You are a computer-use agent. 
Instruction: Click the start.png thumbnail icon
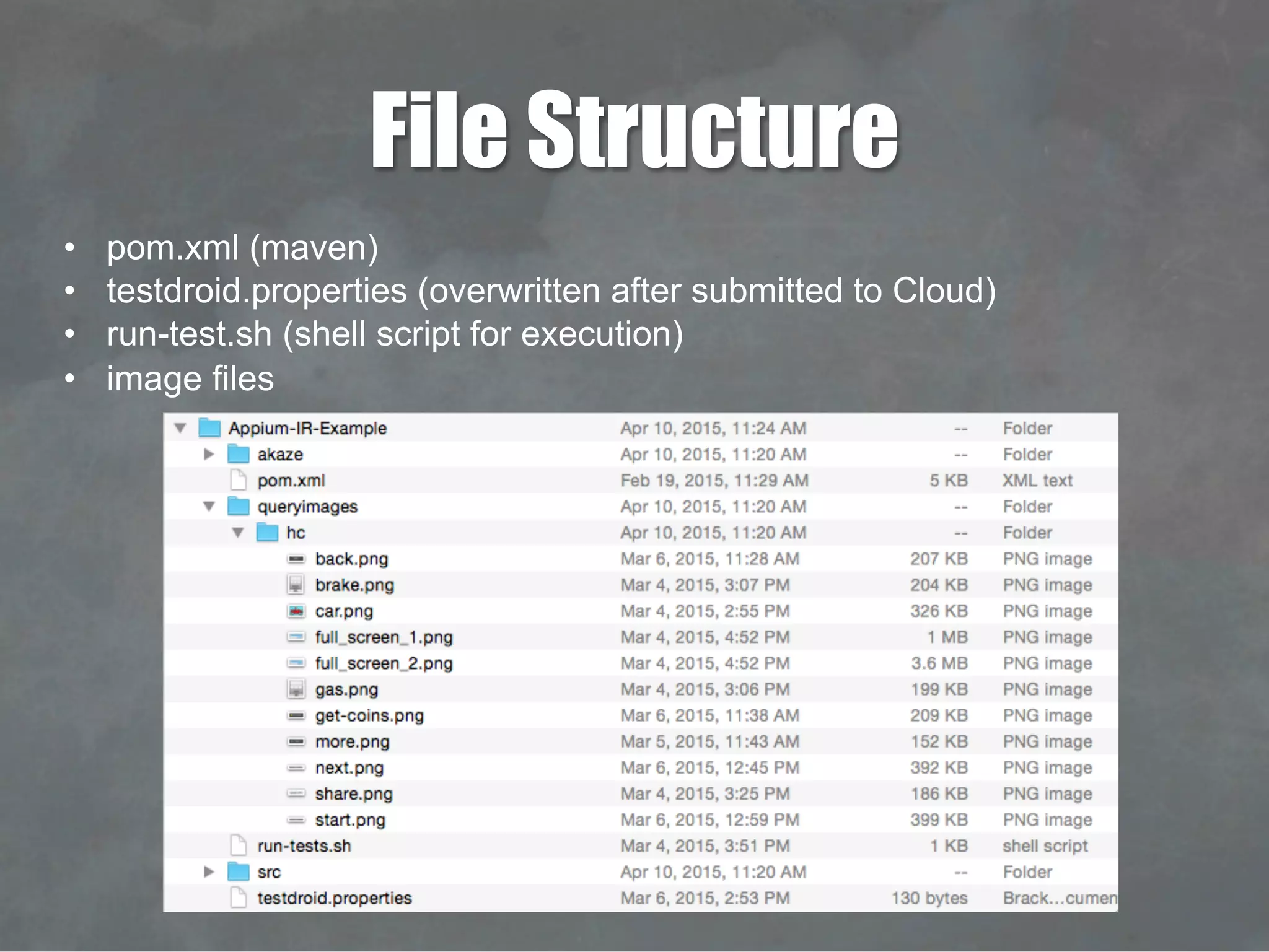[296, 819]
